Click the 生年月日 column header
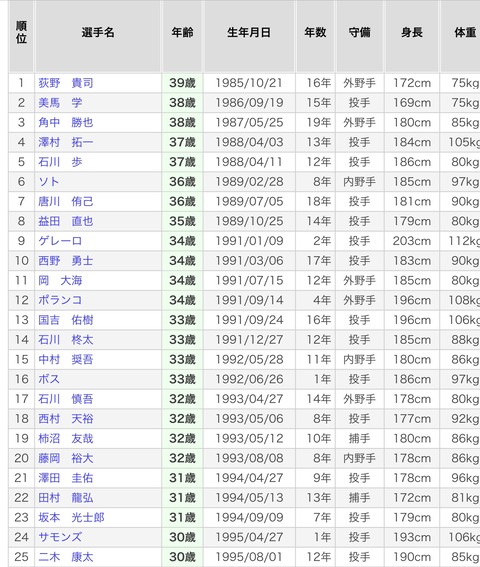This screenshot has width=480, height=567. 249,33
